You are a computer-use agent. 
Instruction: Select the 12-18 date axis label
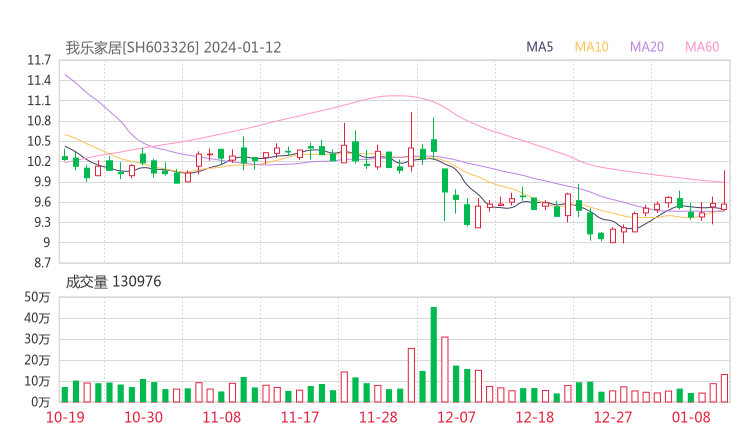[x=534, y=417]
